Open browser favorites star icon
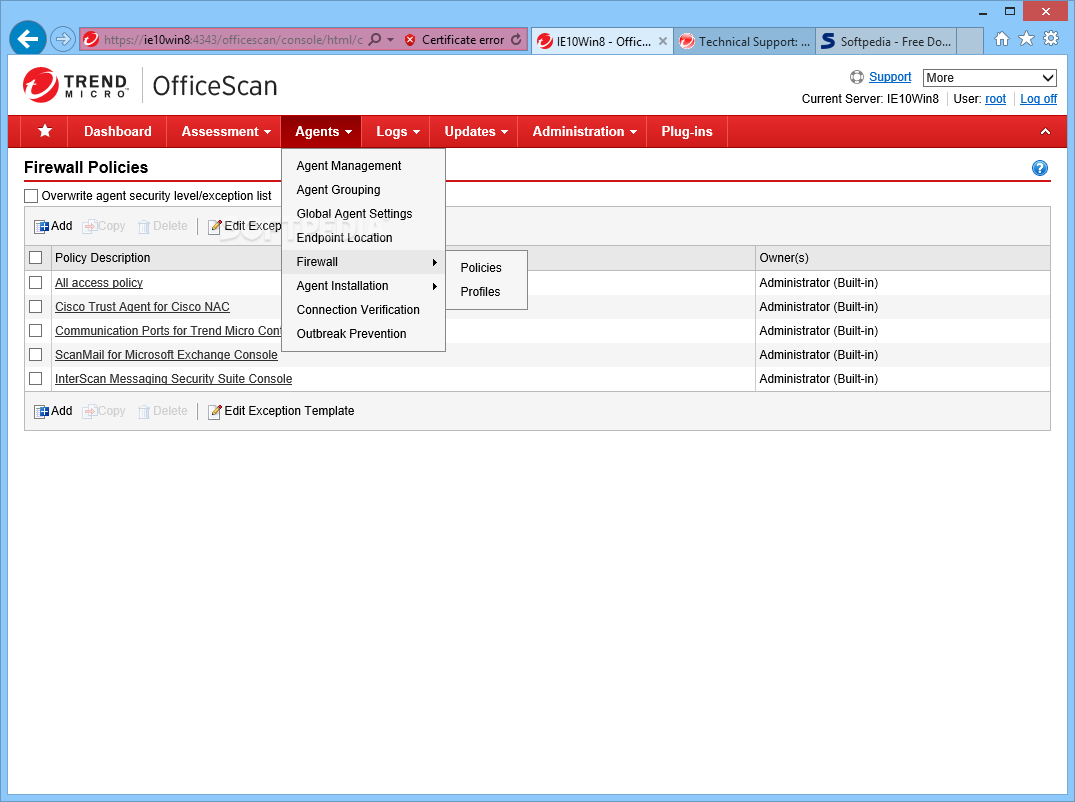Viewport: 1075px width, 802px height. pos(1026,39)
